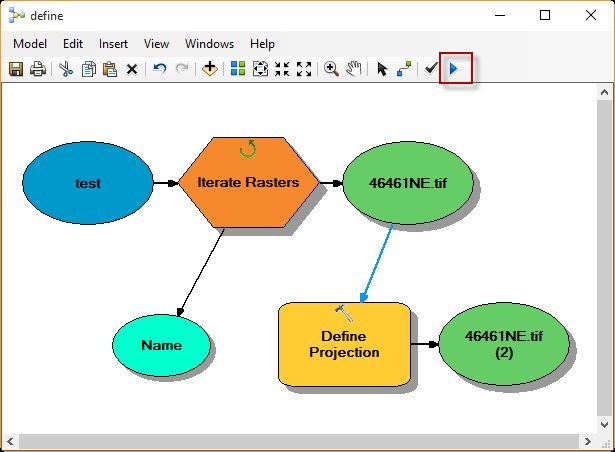Click the Add Data or Tool icon
Image resolution: width=615 pixels, height=452 pixels.
(210, 69)
